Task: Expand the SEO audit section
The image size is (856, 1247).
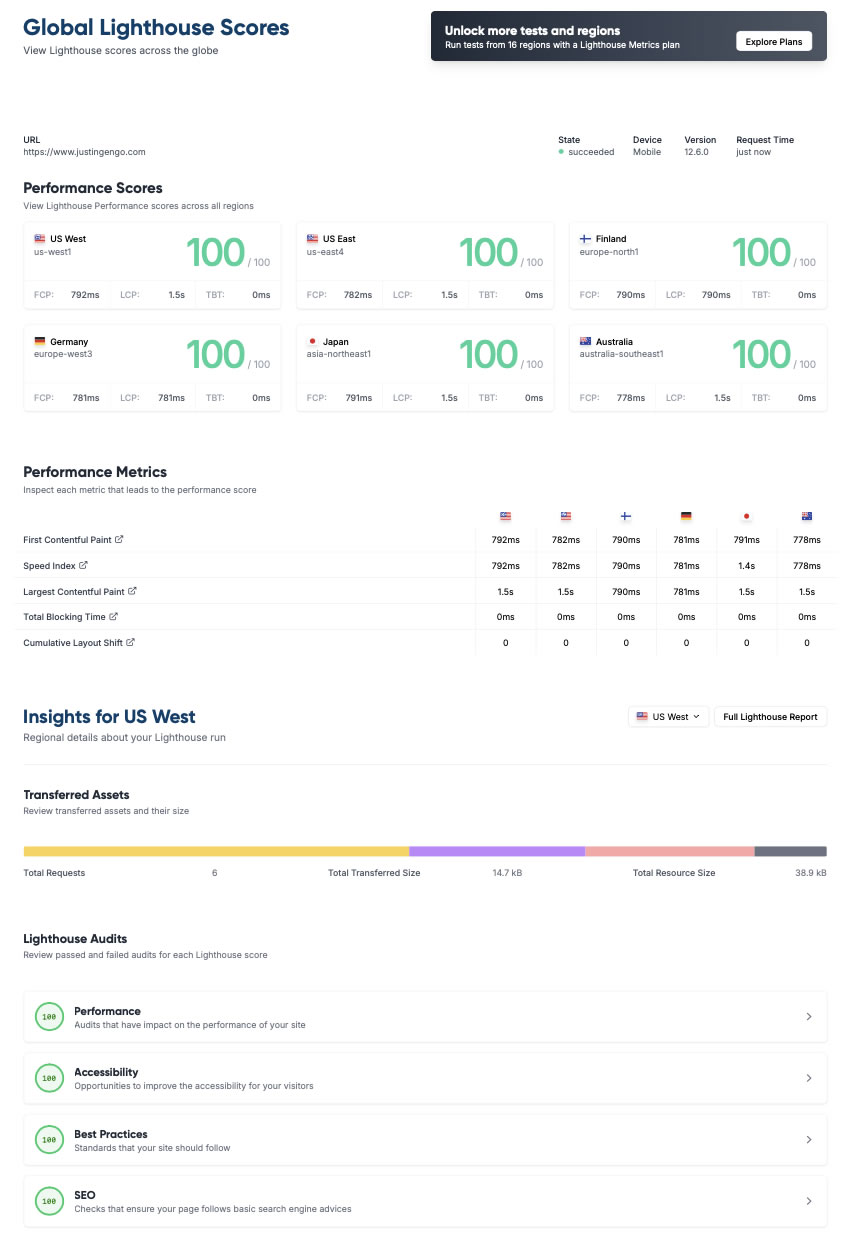Action: (425, 1201)
